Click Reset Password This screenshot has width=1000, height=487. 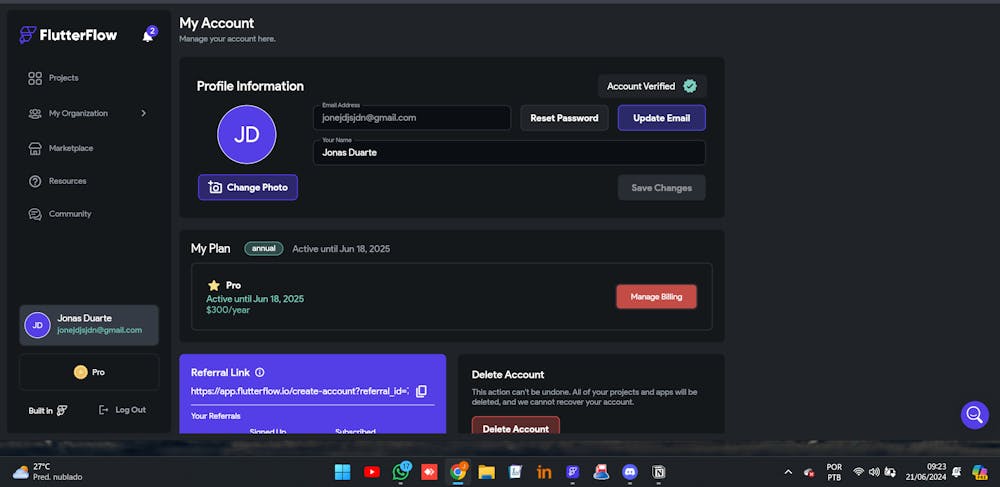click(x=564, y=118)
